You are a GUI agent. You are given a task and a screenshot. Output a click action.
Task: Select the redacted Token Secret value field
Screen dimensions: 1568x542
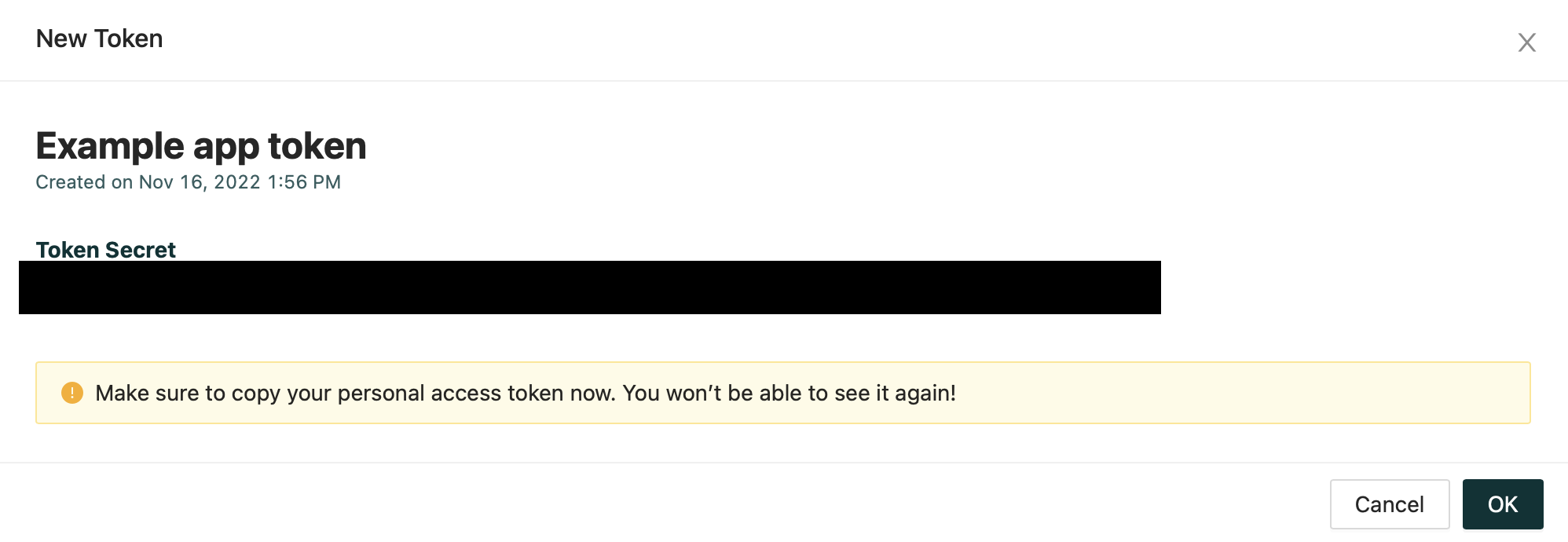pyautogui.click(x=589, y=287)
